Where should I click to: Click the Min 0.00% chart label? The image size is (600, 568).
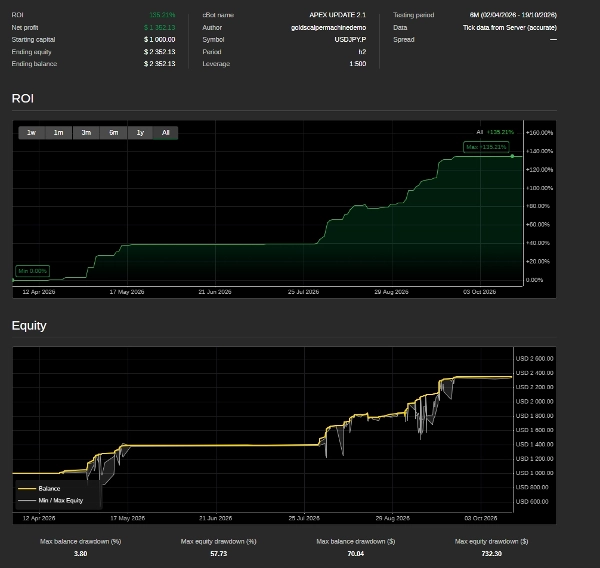tap(33, 271)
